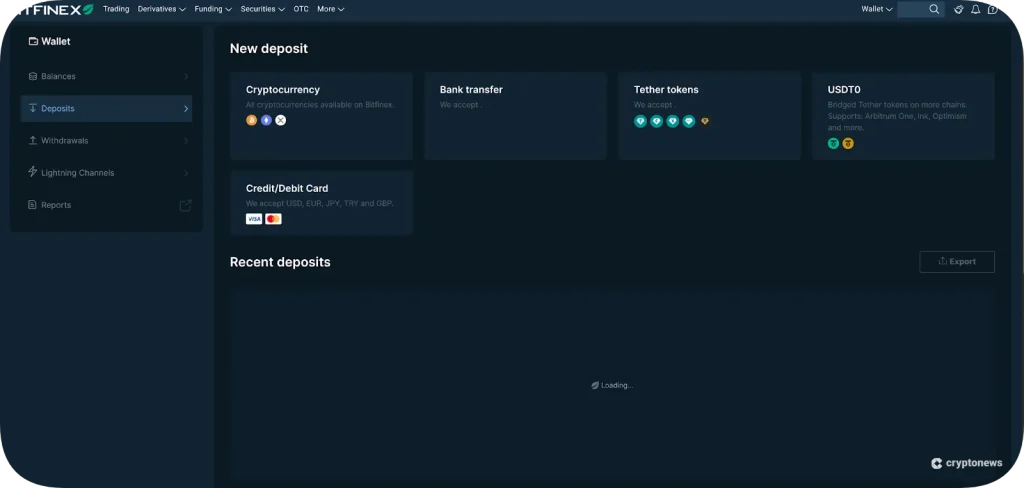This screenshot has height=488, width=1024.
Task: Open the Wallet dropdown in top bar
Action: click(876, 9)
